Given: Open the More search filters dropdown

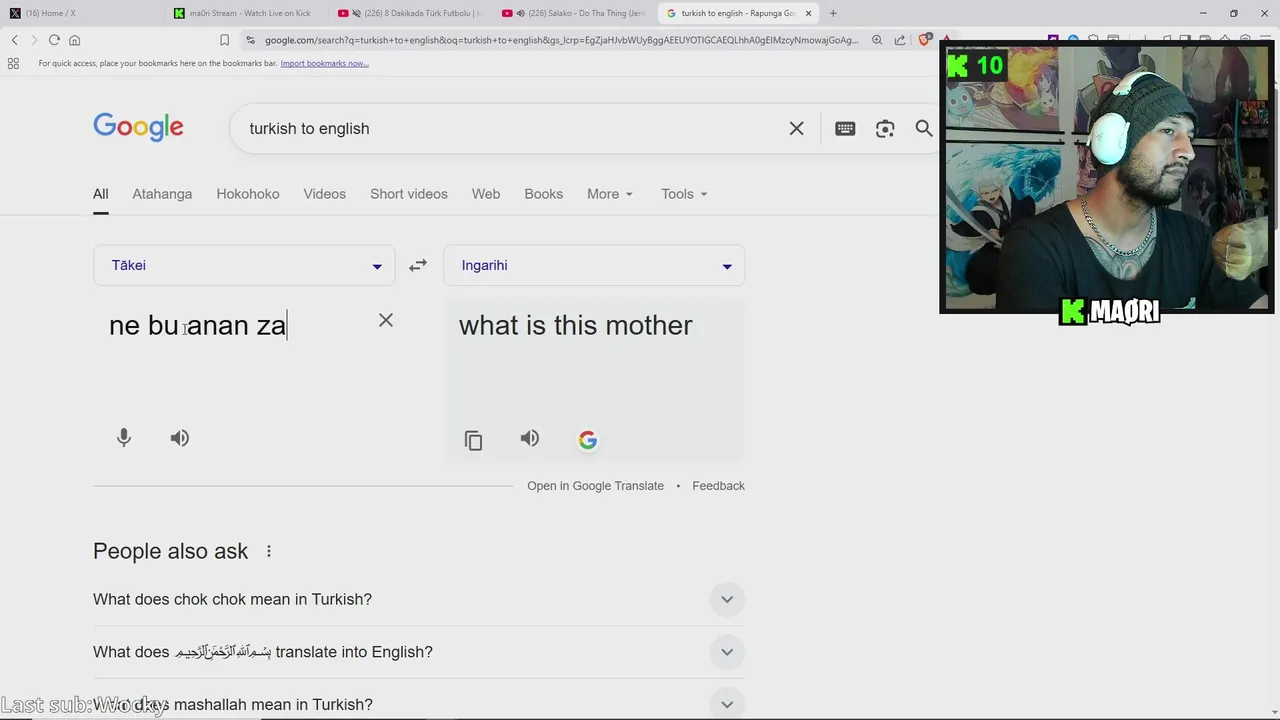Looking at the screenshot, I should (x=610, y=194).
